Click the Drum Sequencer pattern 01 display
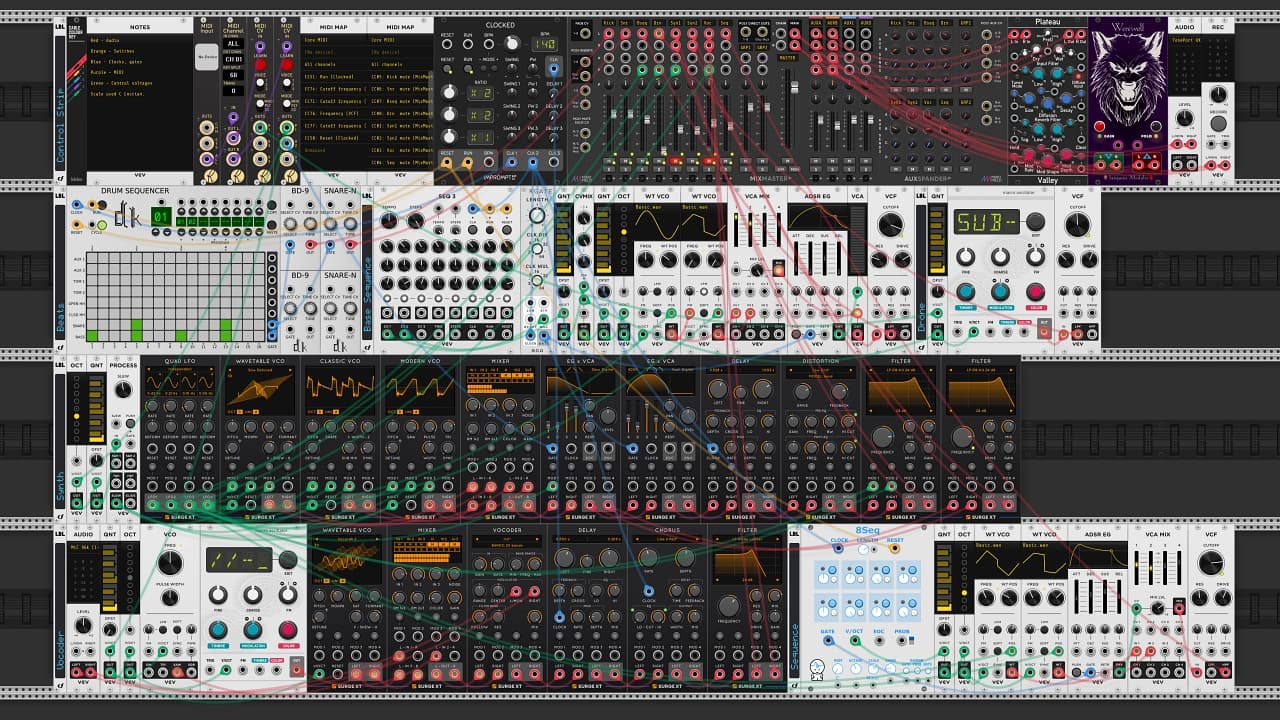Viewport: 1280px width, 720px height. pos(161,215)
